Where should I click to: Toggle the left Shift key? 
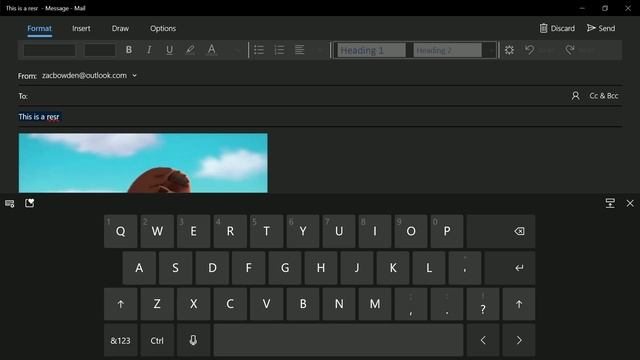(121, 304)
